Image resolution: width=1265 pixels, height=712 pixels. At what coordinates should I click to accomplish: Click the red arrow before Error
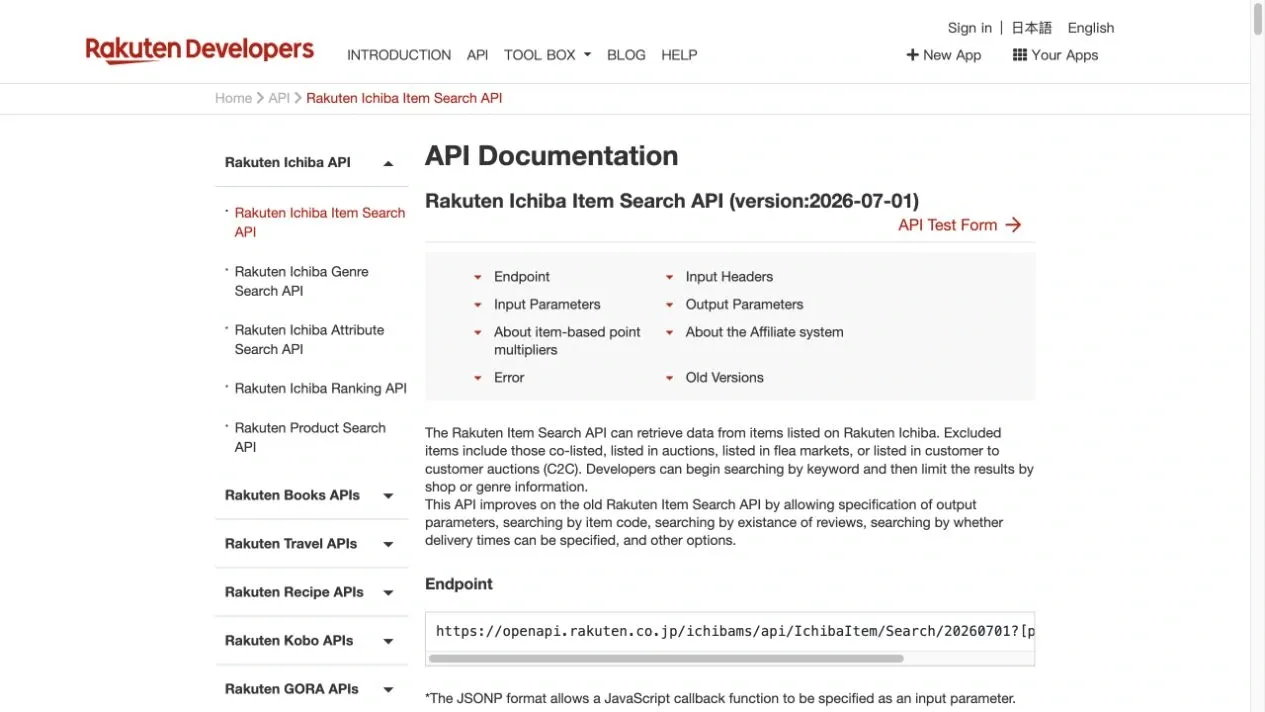click(478, 378)
